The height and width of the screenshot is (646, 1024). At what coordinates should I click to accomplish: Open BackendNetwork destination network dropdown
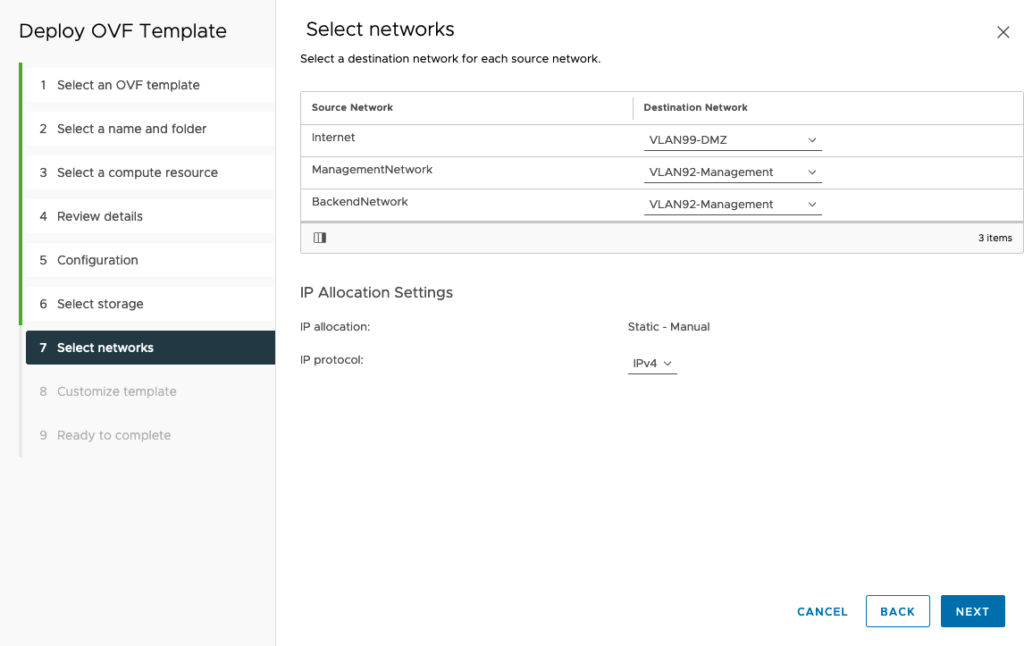pyautogui.click(x=732, y=204)
